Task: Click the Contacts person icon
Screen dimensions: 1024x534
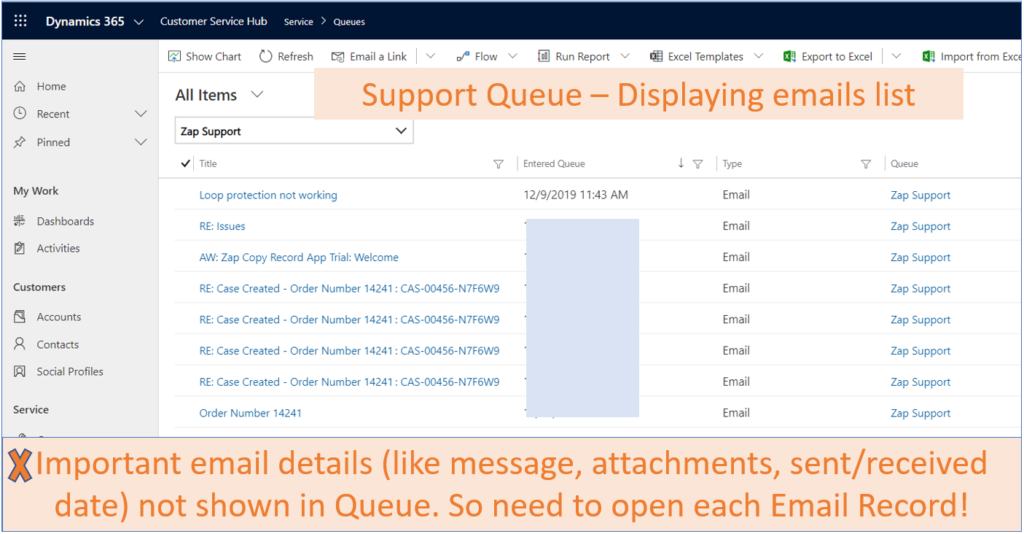Action: coord(20,343)
